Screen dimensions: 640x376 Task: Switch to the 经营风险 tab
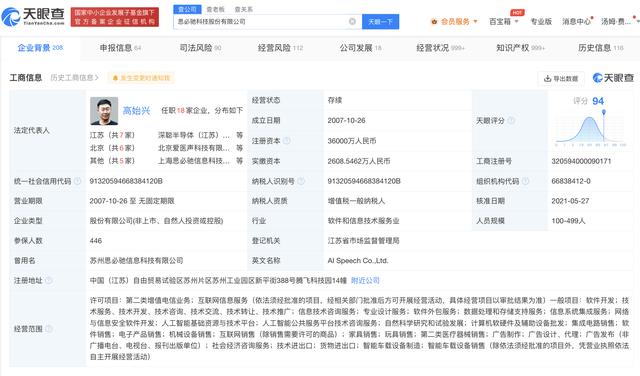pos(280,48)
